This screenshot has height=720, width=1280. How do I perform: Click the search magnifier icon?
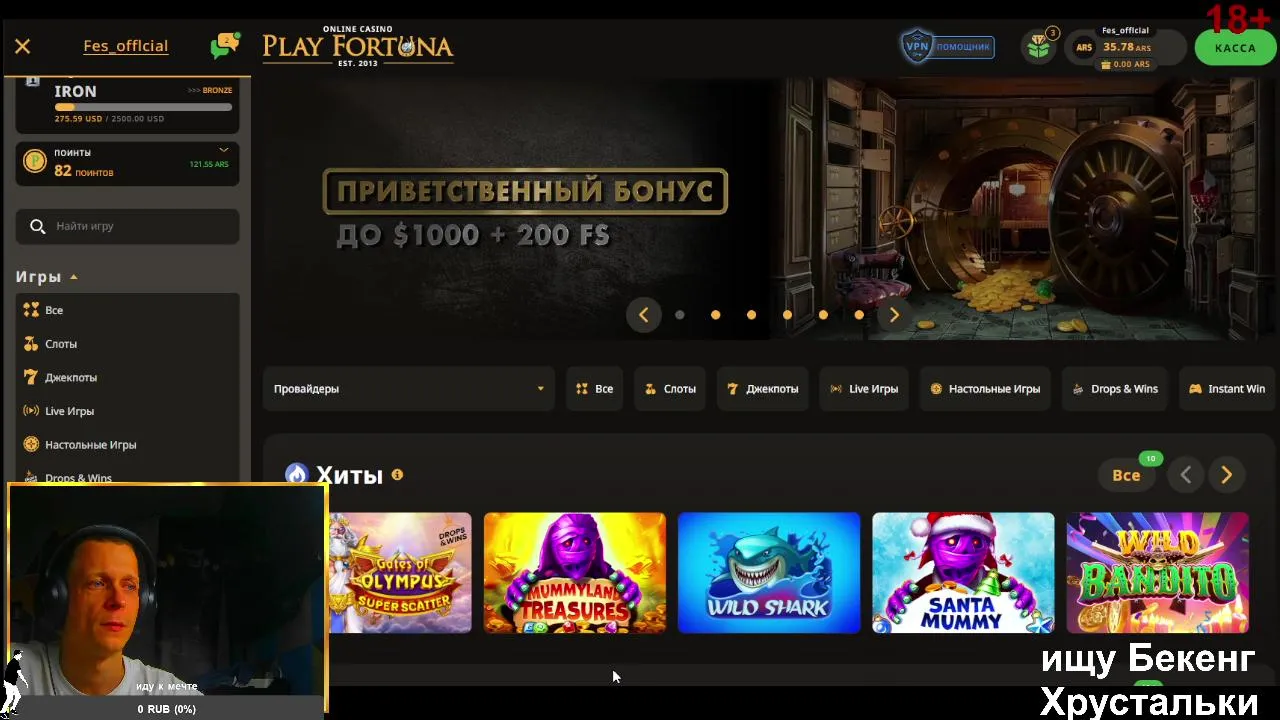[x=38, y=226]
